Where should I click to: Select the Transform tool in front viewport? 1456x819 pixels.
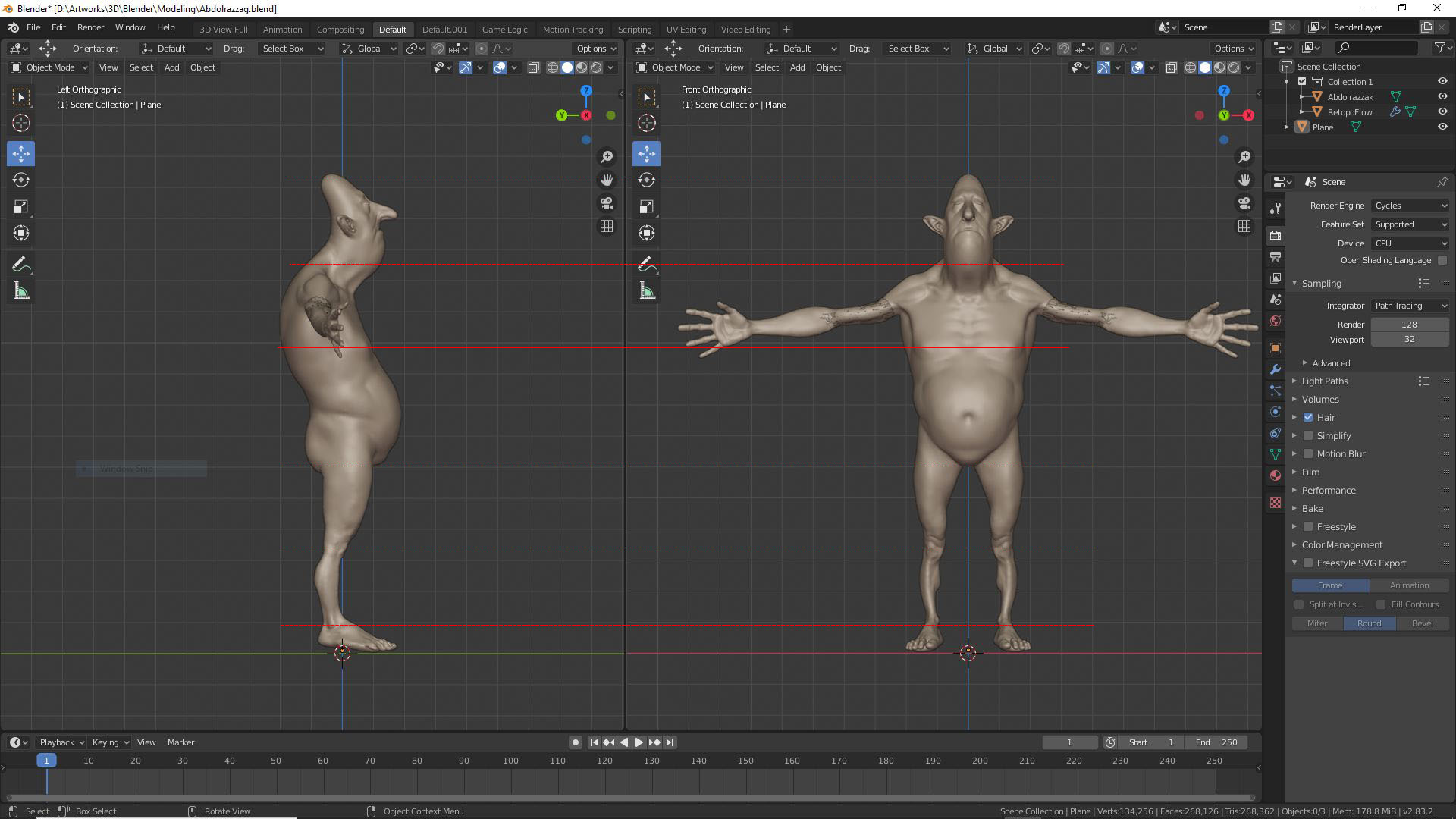pyautogui.click(x=647, y=234)
